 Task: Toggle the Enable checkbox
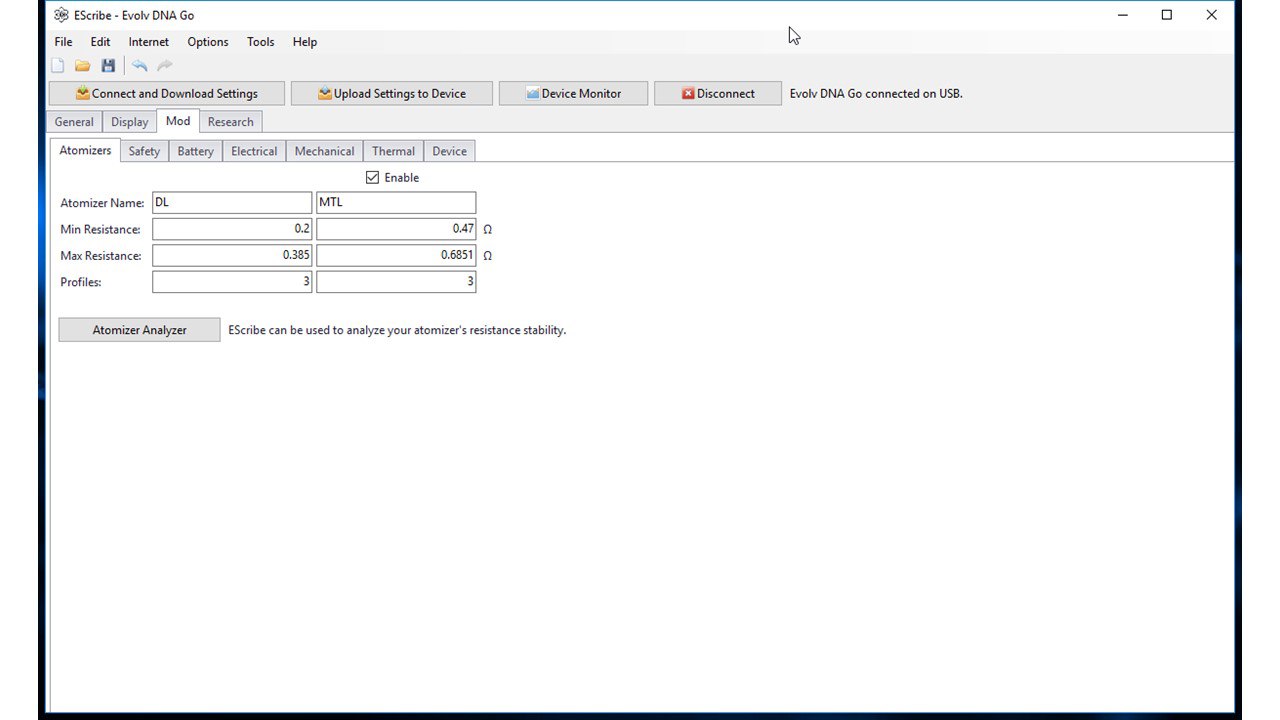(373, 178)
